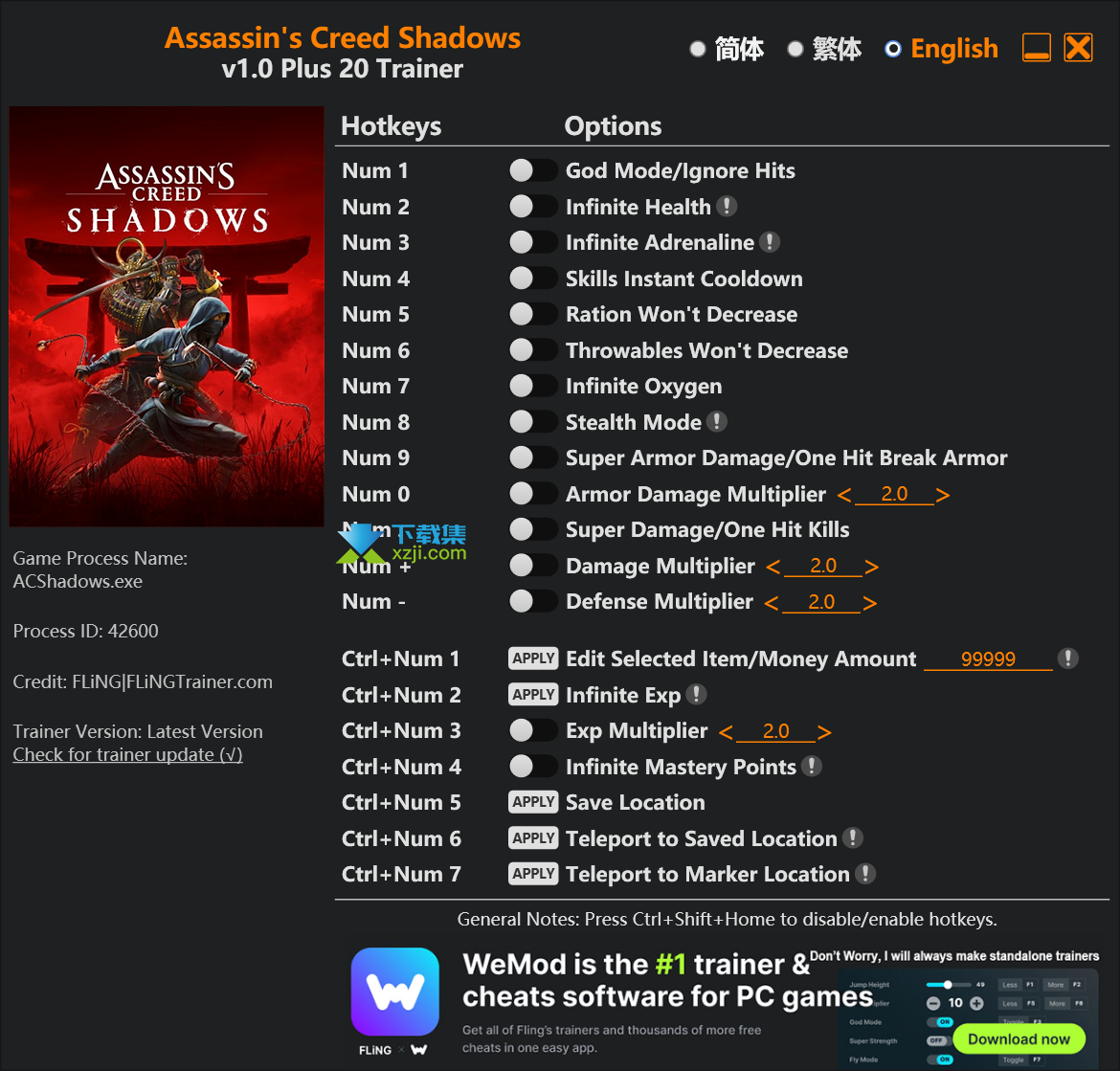Click the 'Num 1' hotkey label
Screen dimensions: 1120x1071
coord(375,170)
